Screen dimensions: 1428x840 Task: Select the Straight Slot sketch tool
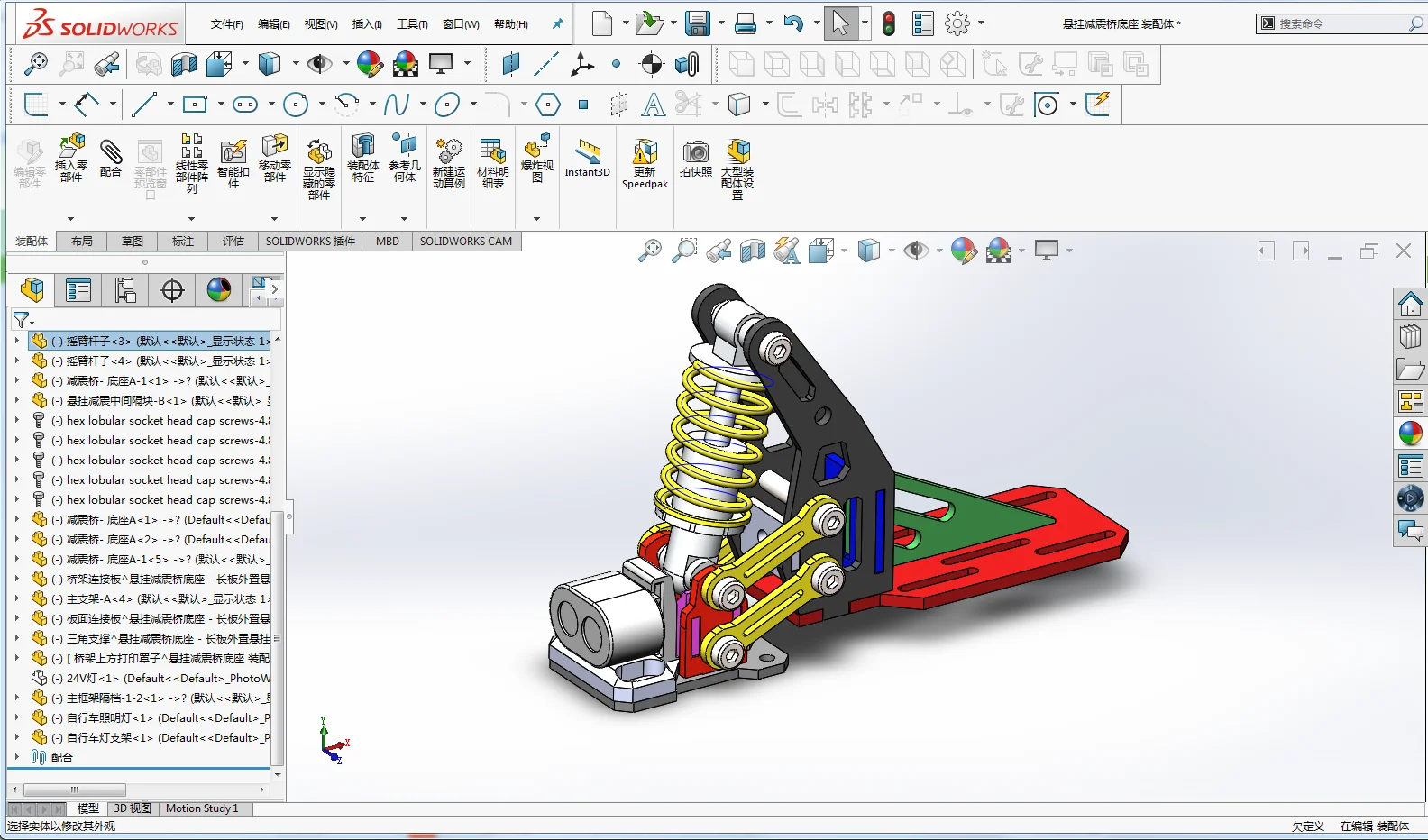click(x=245, y=105)
